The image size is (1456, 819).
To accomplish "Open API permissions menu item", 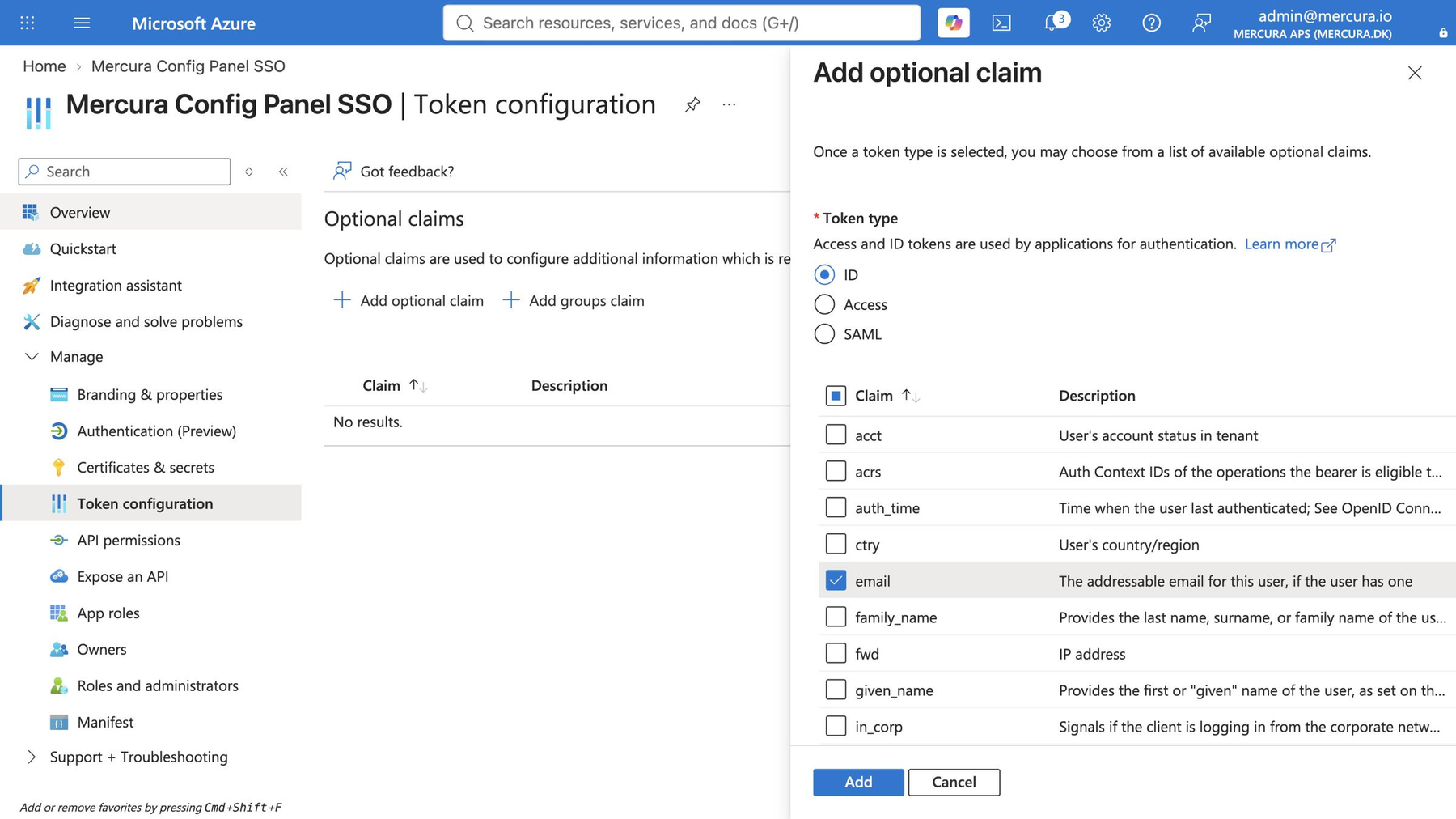I will (x=129, y=540).
